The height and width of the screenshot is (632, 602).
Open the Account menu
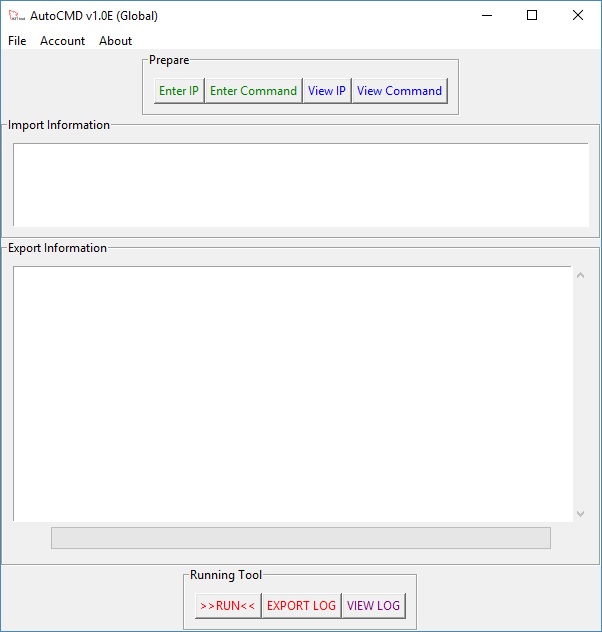(62, 41)
